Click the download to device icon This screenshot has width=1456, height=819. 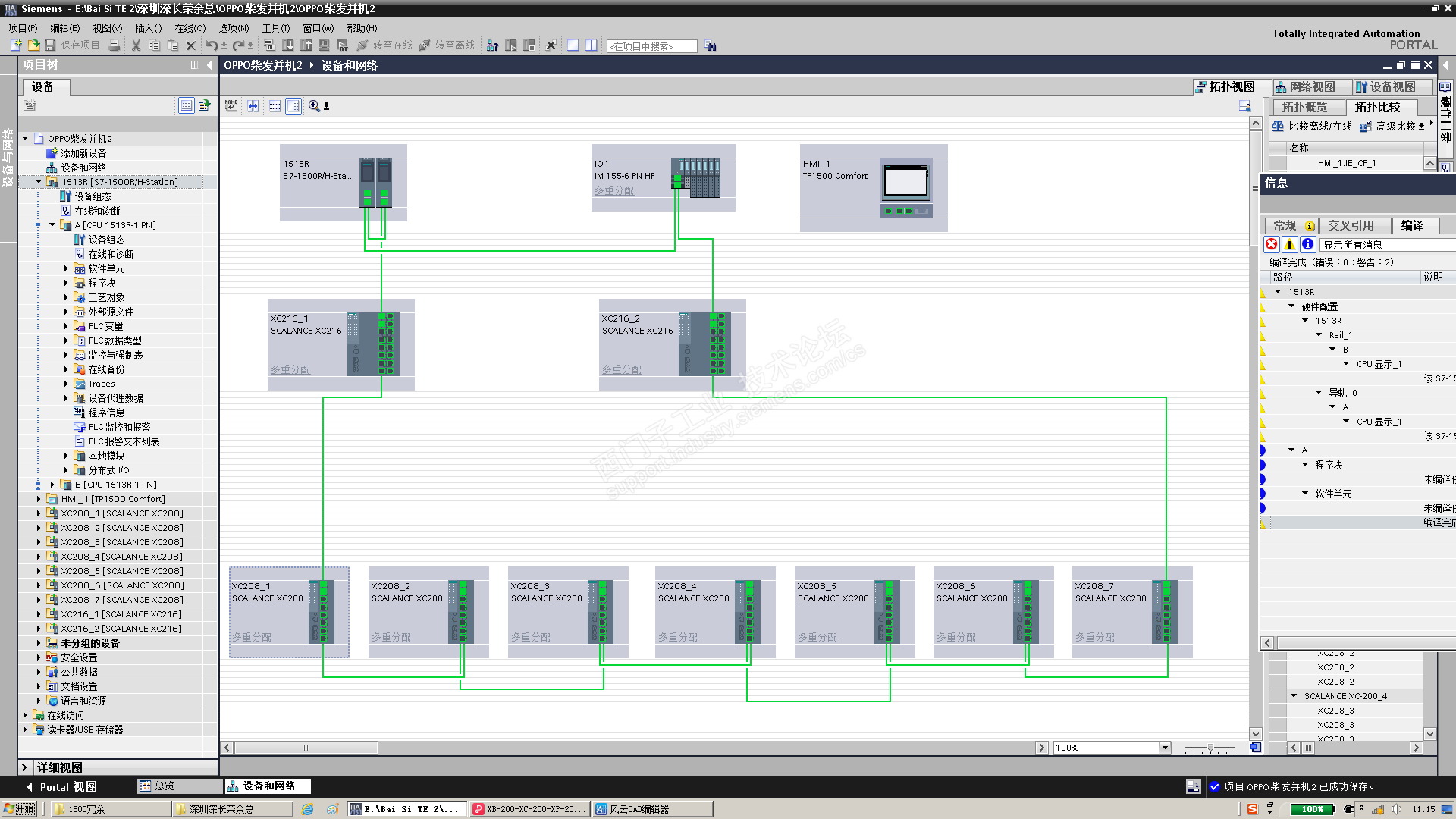point(288,45)
